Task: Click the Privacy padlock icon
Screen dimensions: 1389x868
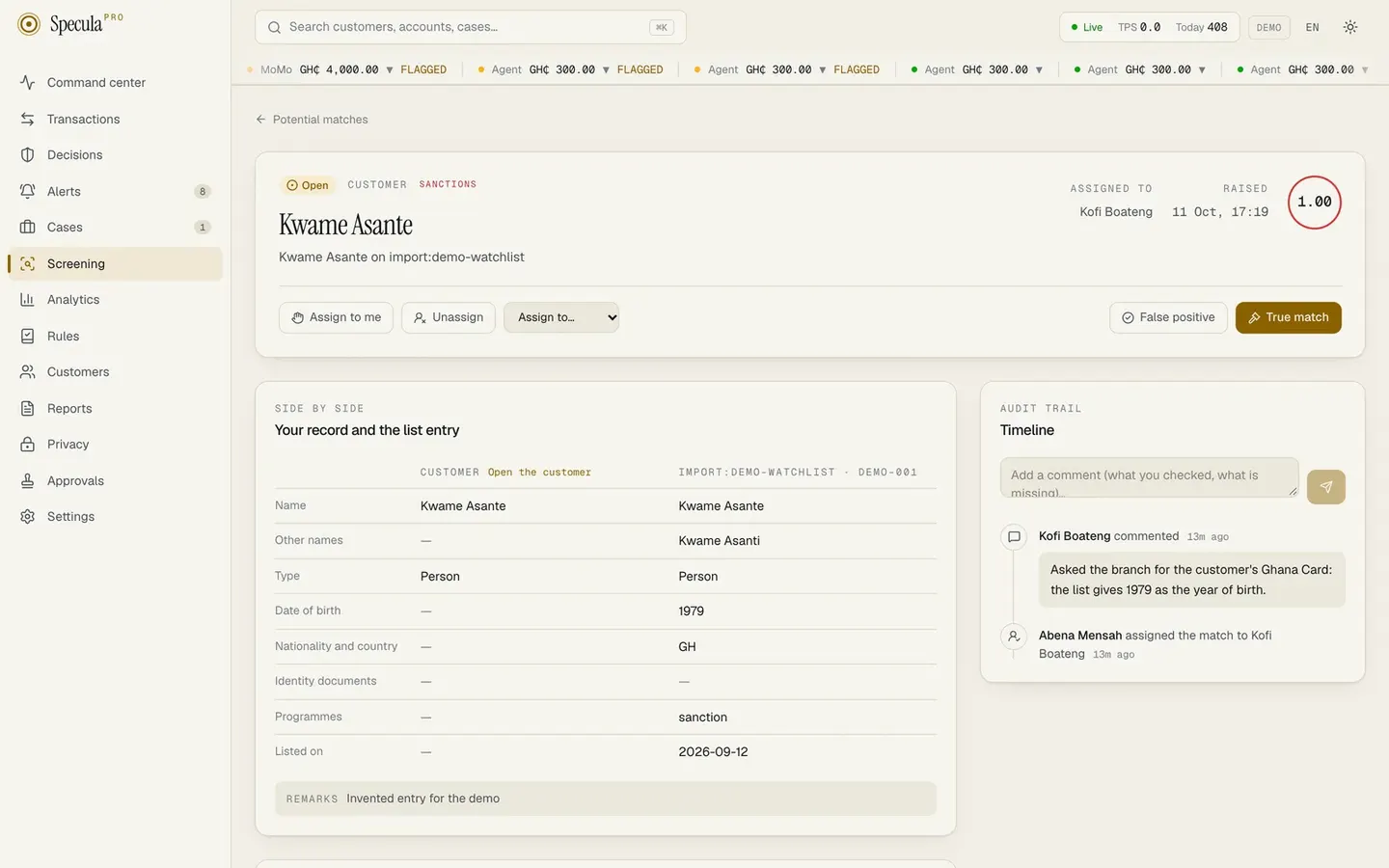Action: (27, 445)
